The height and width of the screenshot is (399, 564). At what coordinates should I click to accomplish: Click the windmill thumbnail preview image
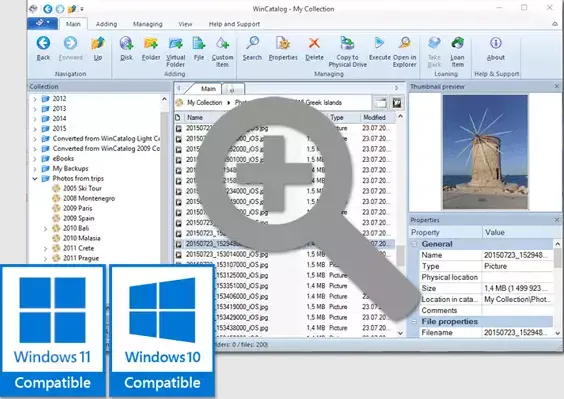(485, 152)
